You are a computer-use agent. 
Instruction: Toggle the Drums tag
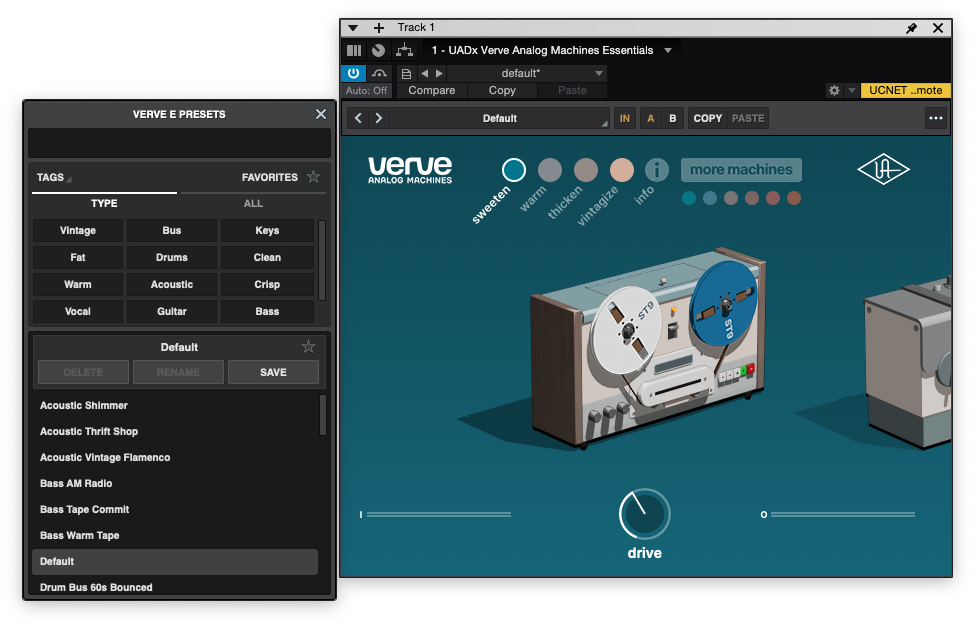tap(172, 258)
